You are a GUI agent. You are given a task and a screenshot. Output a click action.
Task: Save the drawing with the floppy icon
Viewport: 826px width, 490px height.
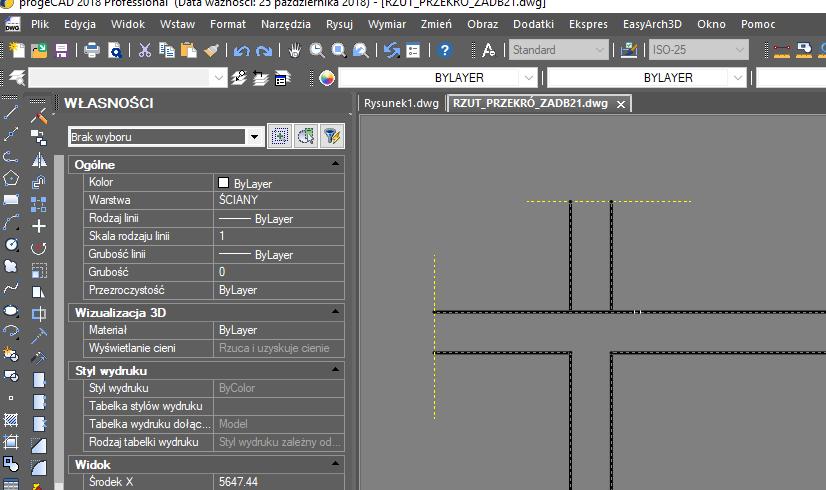61,50
